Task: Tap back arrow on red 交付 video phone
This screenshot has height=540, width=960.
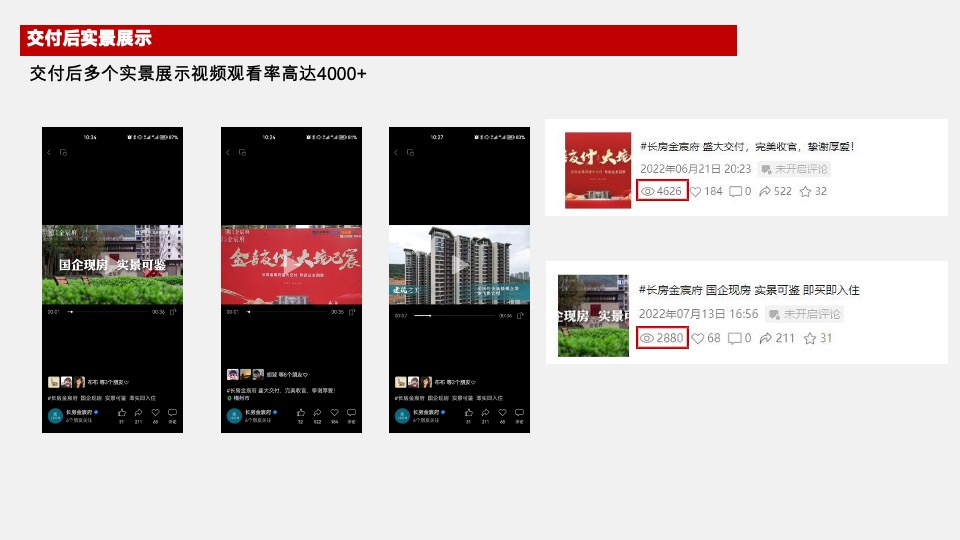Action: click(x=228, y=152)
